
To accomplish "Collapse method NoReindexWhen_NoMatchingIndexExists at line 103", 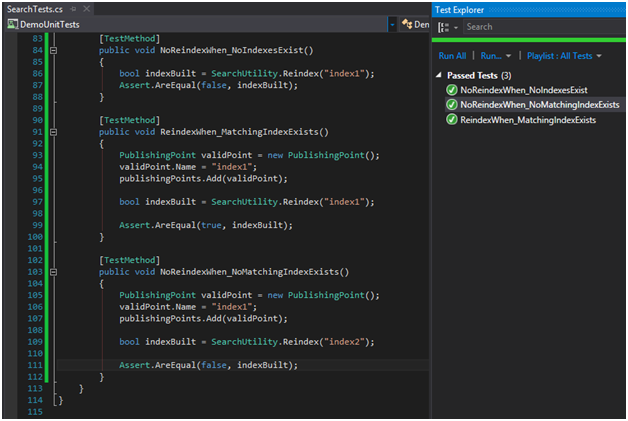I will [x=53, y=272].
